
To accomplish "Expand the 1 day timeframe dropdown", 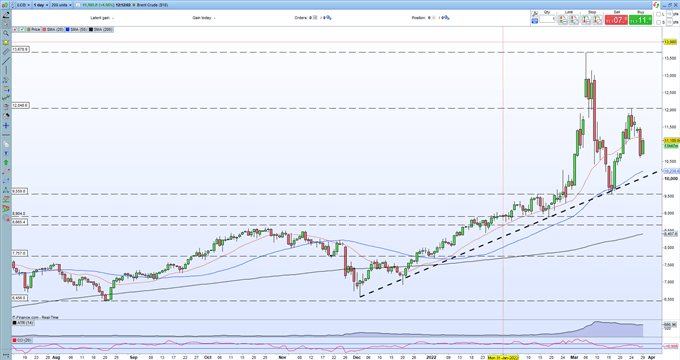I will point(41,5).
